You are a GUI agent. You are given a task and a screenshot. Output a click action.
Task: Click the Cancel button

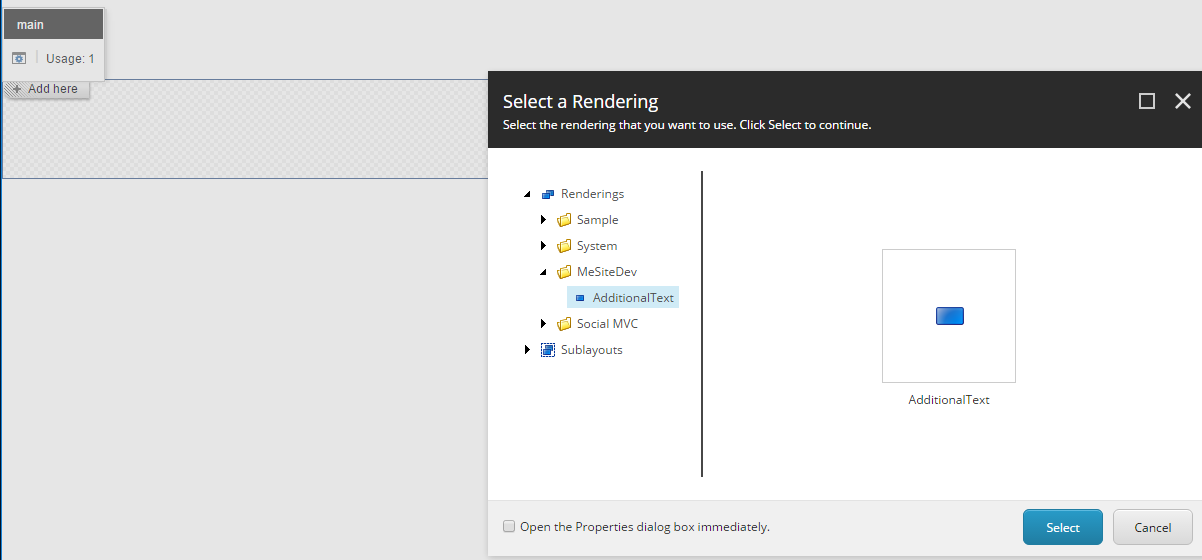pos(1153,527)
